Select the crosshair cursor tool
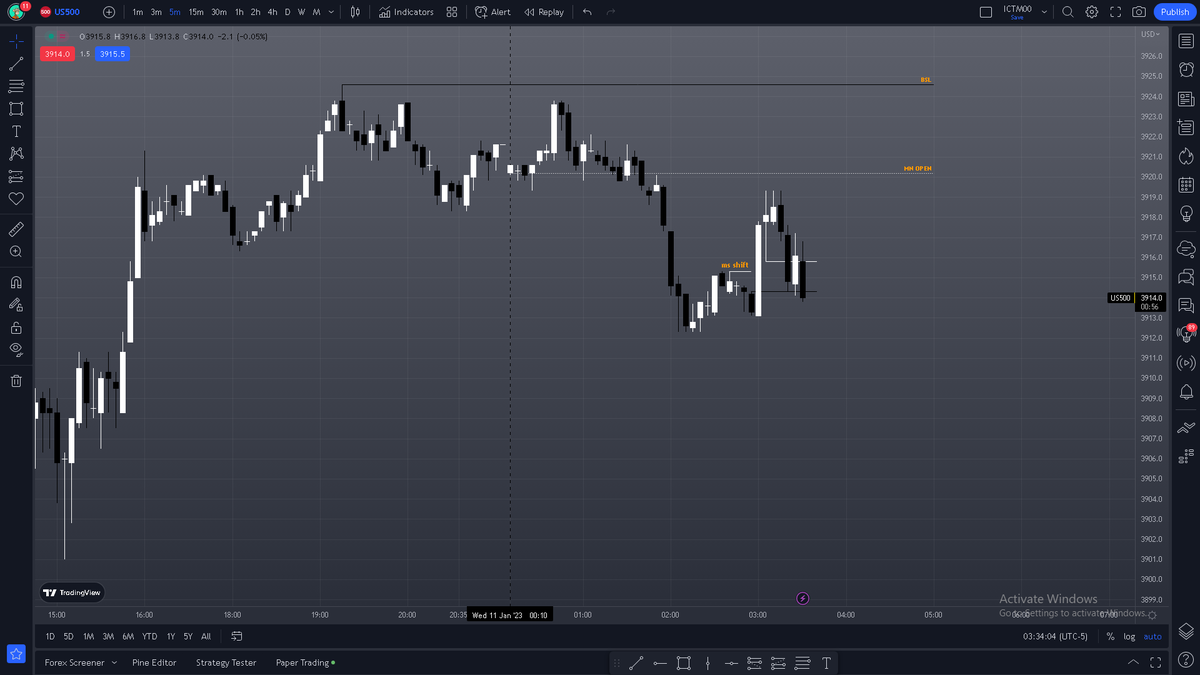Image resolution: width=1200 pixels, height=675 pixels. (16, 41)
